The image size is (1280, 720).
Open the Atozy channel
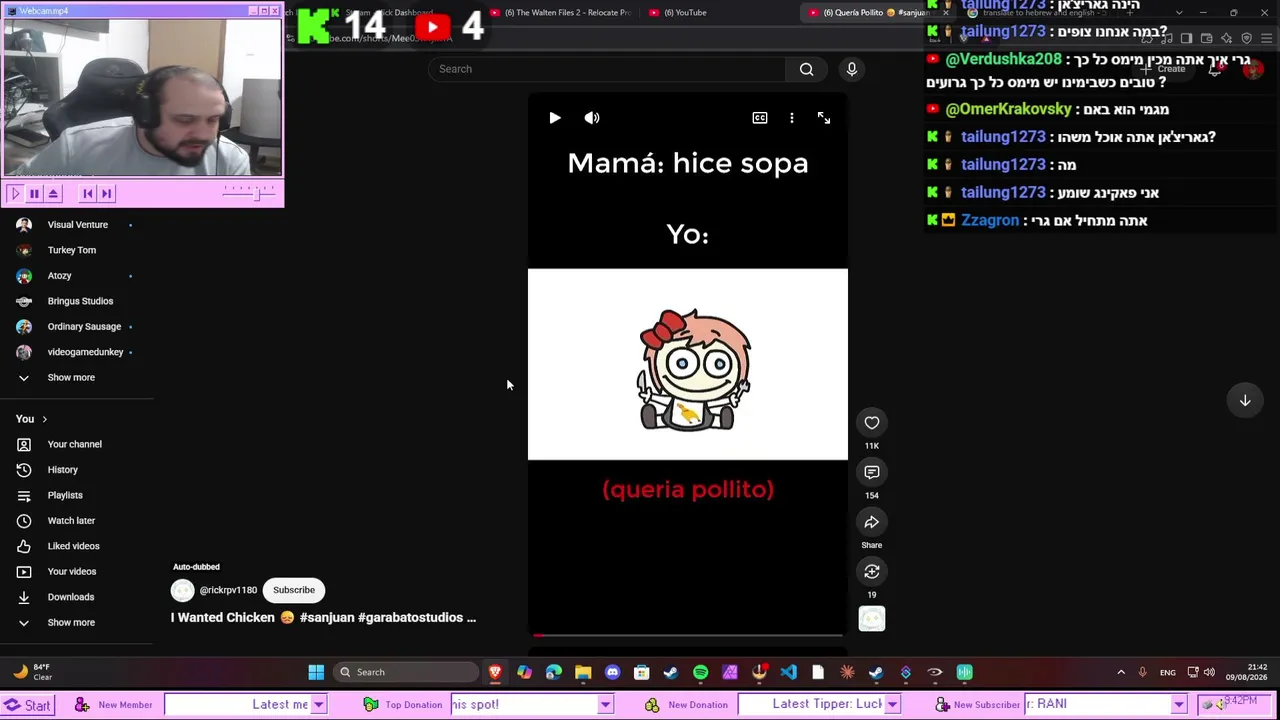[x=59, y=276]
